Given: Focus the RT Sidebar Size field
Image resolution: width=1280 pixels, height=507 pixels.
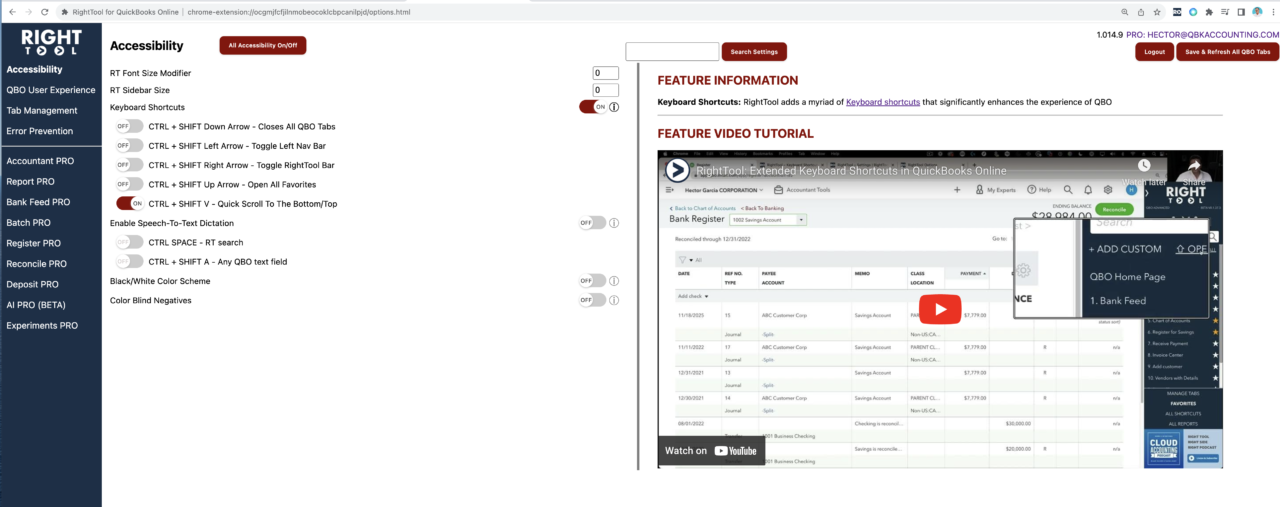Looking at the screenshot, I should (x=605, y=90).
